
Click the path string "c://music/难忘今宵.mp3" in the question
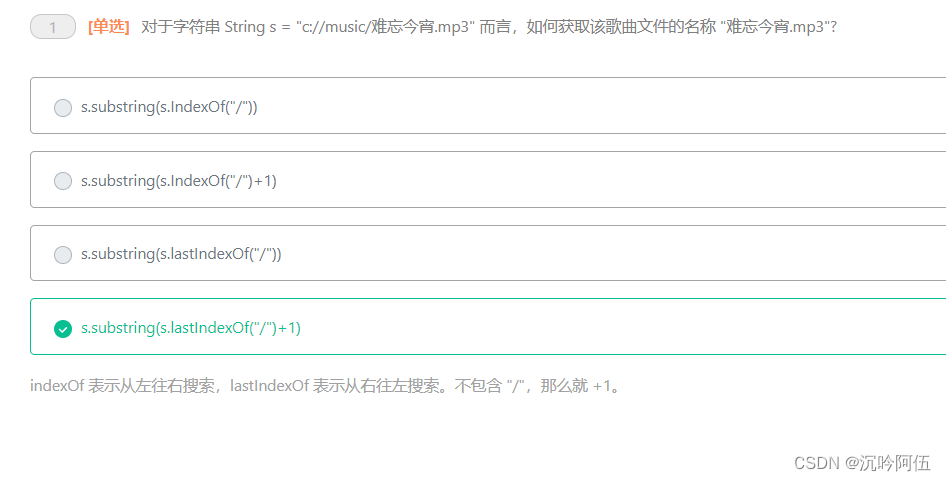point(385,27)
